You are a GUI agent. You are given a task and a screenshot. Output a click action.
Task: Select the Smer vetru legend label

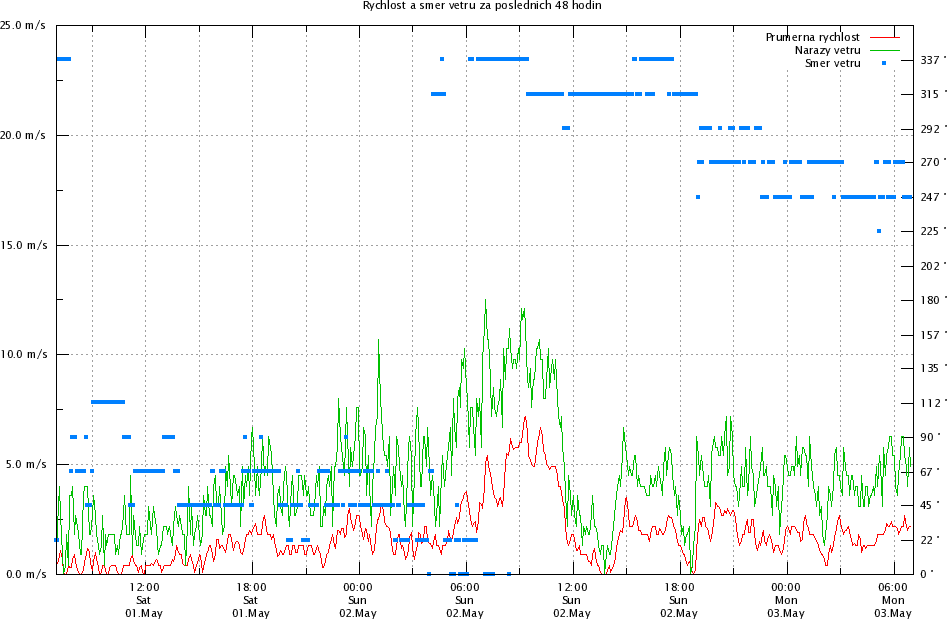coord(832,63)
